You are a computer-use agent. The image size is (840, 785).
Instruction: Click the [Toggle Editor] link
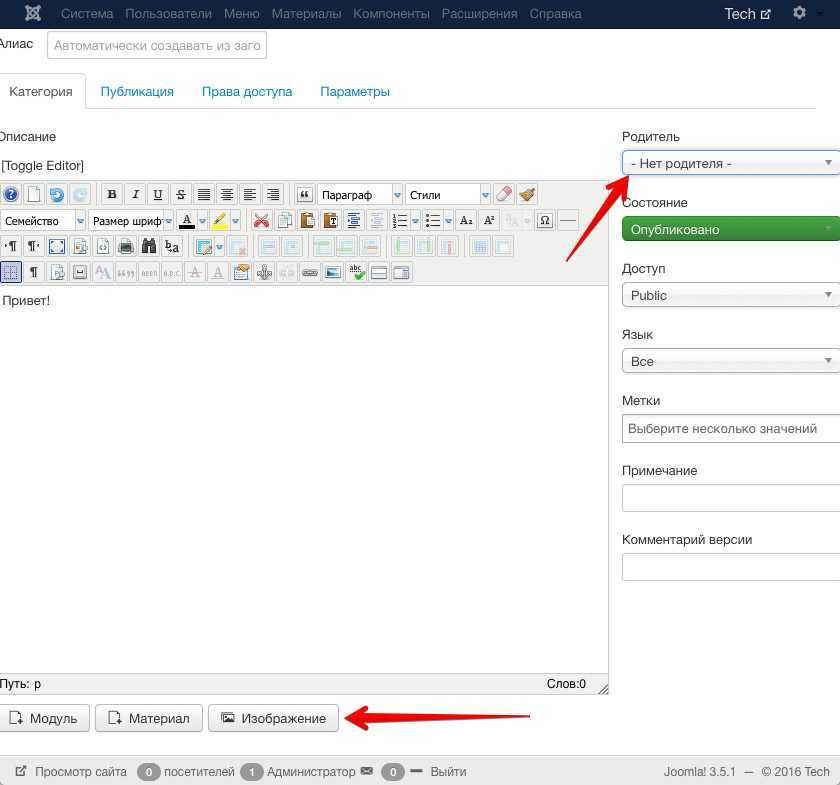point(43,166)
